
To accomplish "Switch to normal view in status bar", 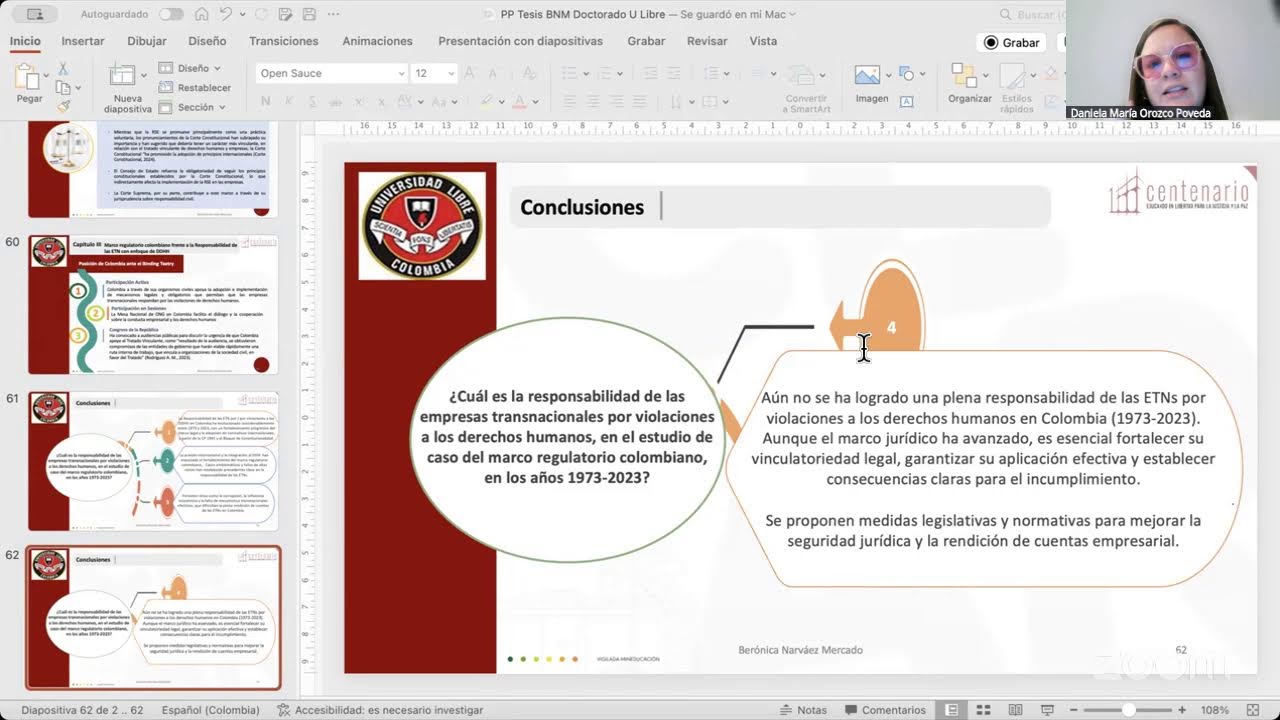I will coord(952,710).
